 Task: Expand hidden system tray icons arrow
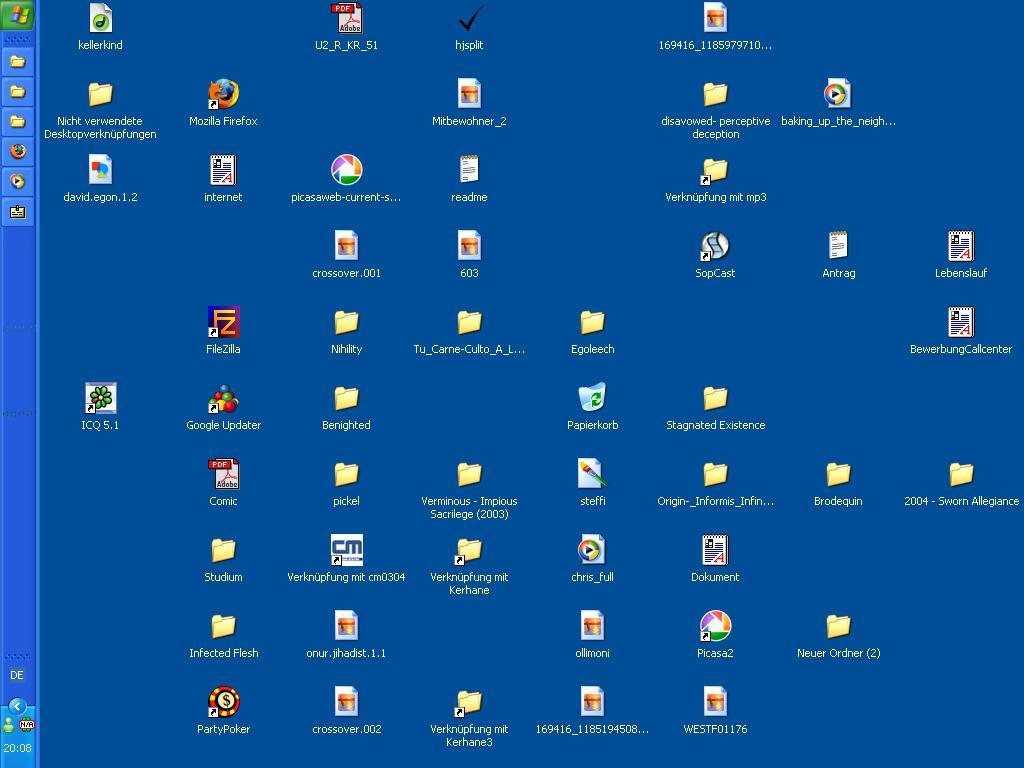[17, 706]
